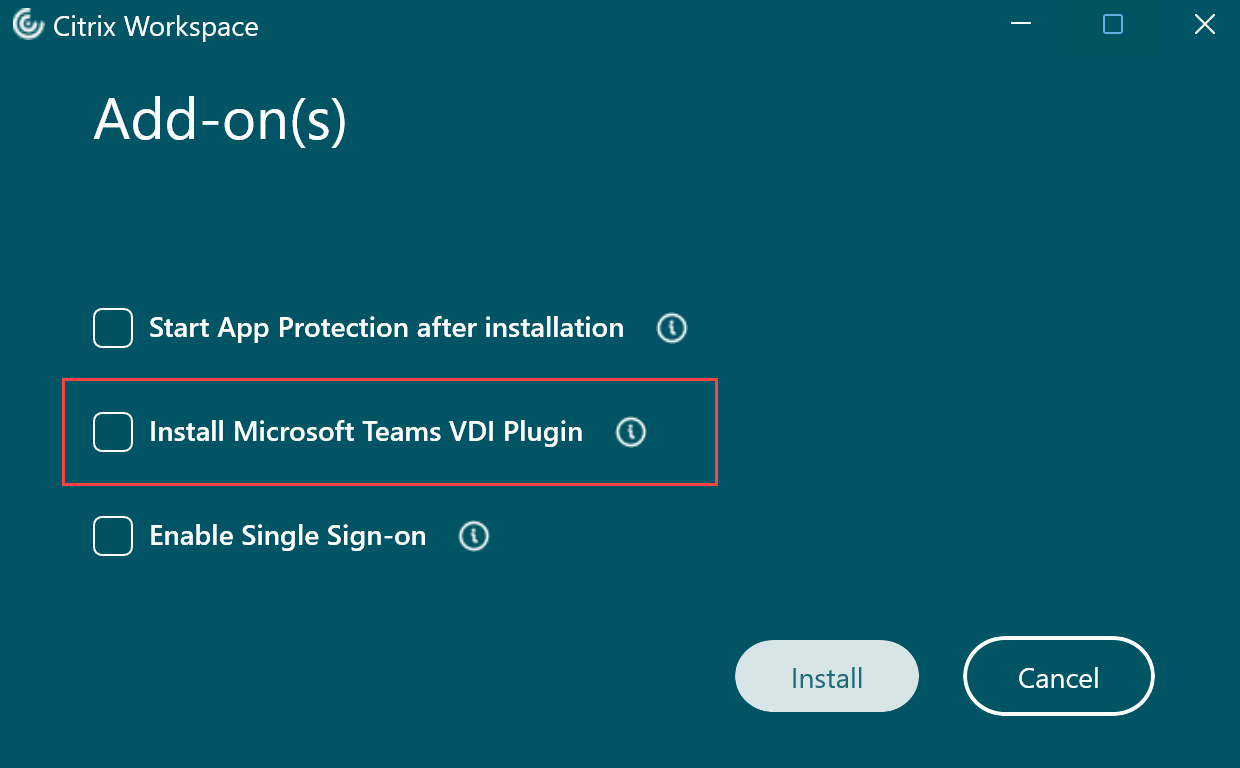
Task: Click inside the red highlighted plugin region
Action: (390, 432)
